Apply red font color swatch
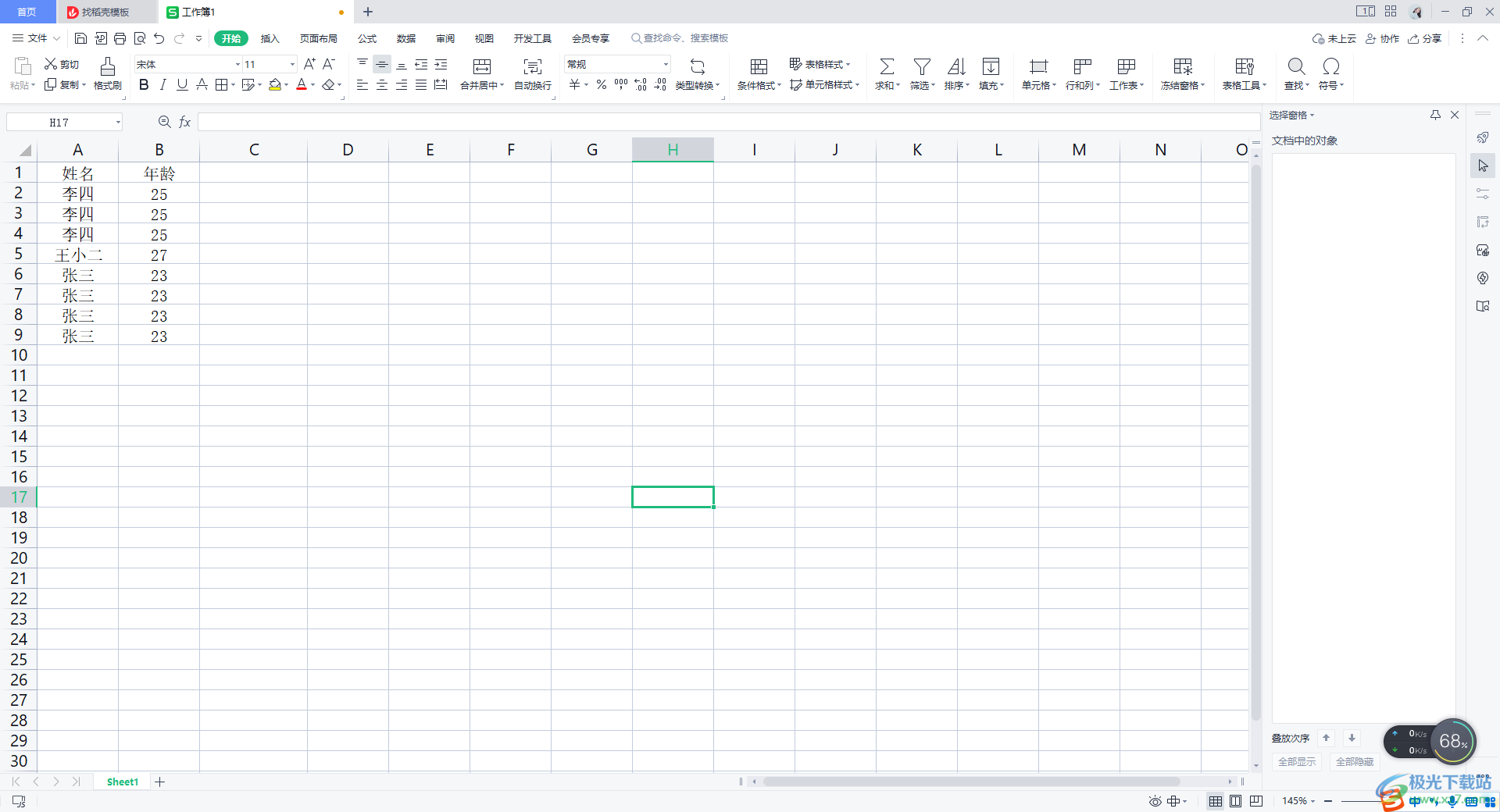Viewport: 1500px width, 812px height. [x=302, y=84]
